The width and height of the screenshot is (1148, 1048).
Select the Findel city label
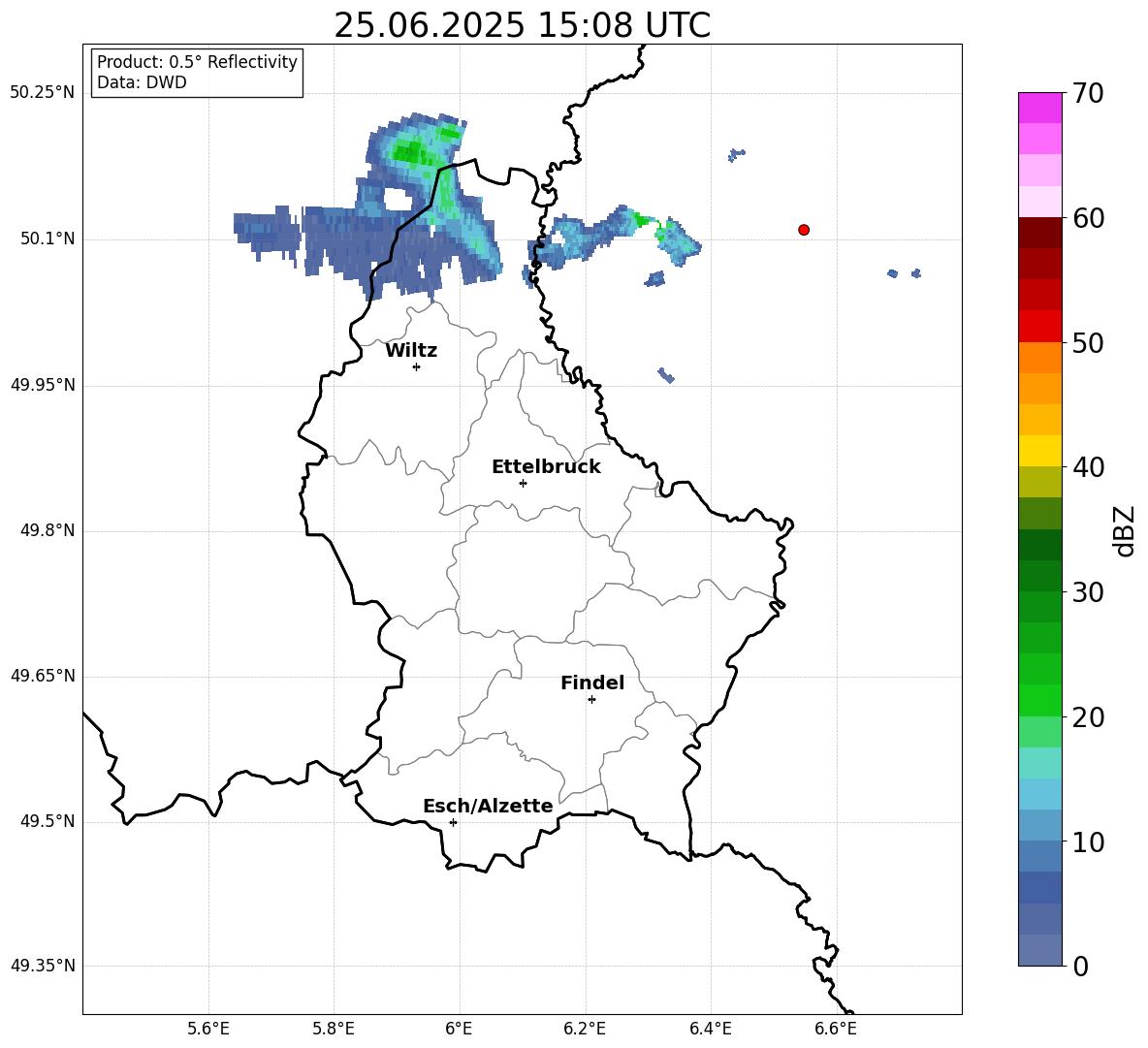point(592,683)
